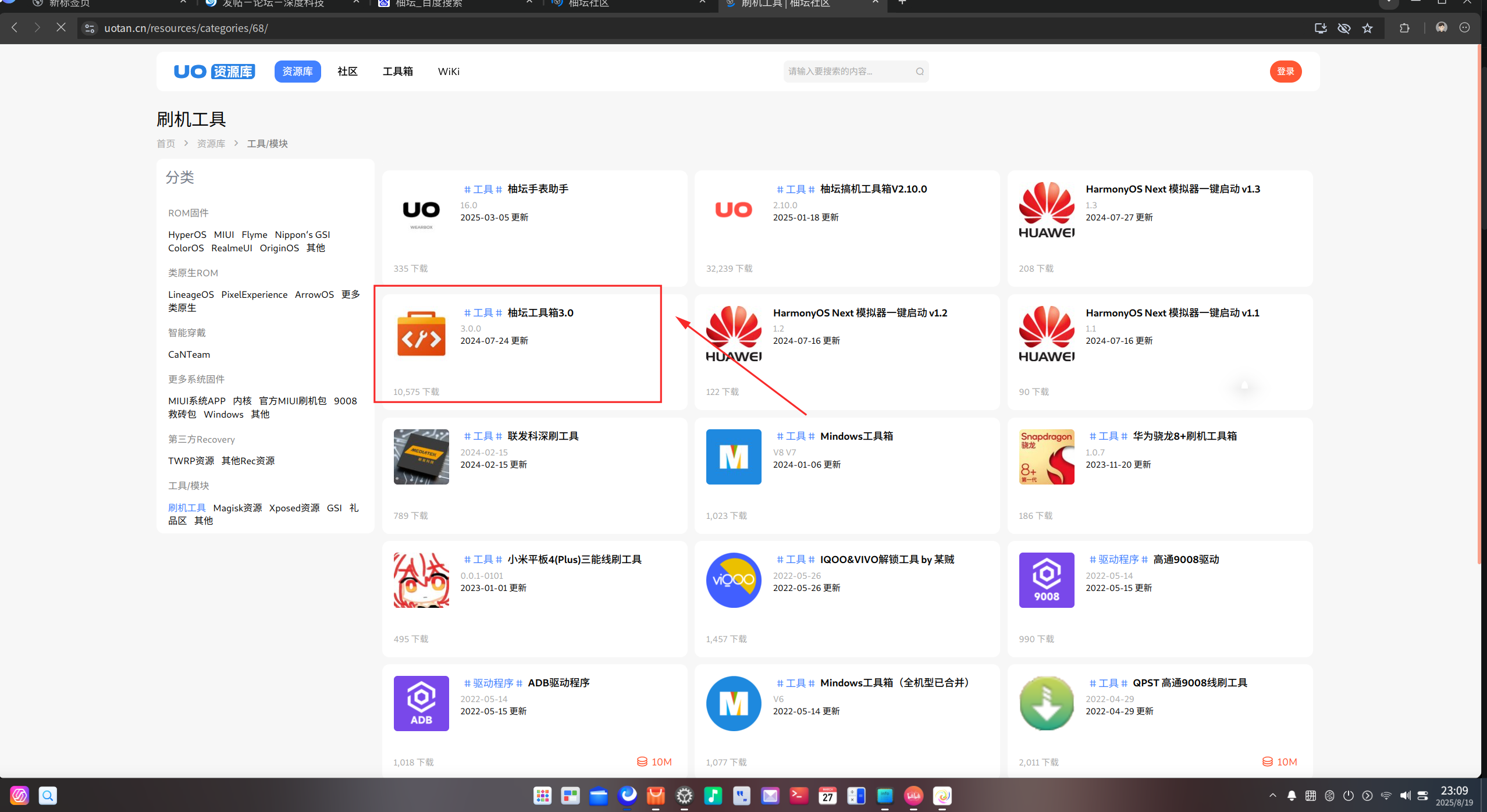The image size is (1487, 812).
Task: Select the LineageOS category link
Action: click(191, 295)
